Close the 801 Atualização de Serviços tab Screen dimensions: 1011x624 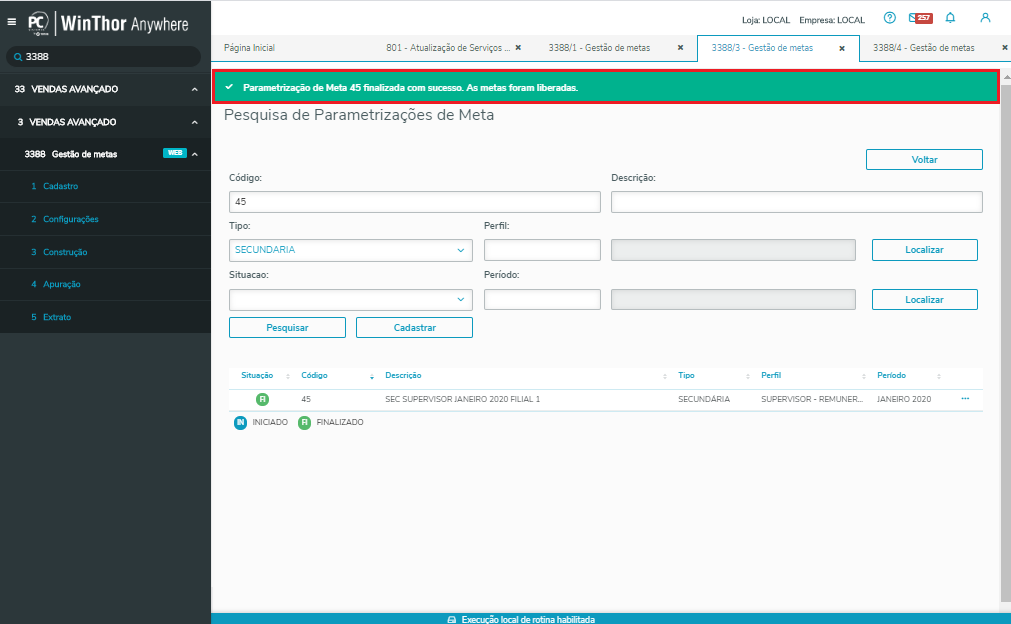tap(518, 48)
